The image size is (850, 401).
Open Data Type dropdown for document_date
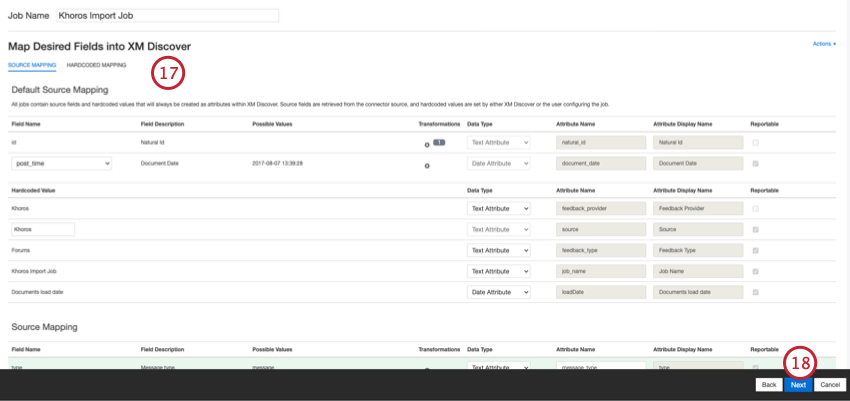pyautogui.click(x=499, y=163)
